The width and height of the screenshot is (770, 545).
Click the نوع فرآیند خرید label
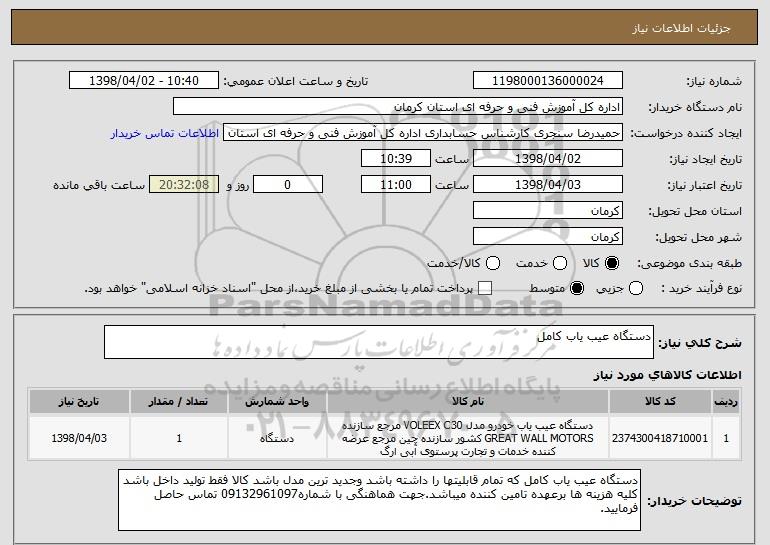click(x=701, y=289)
